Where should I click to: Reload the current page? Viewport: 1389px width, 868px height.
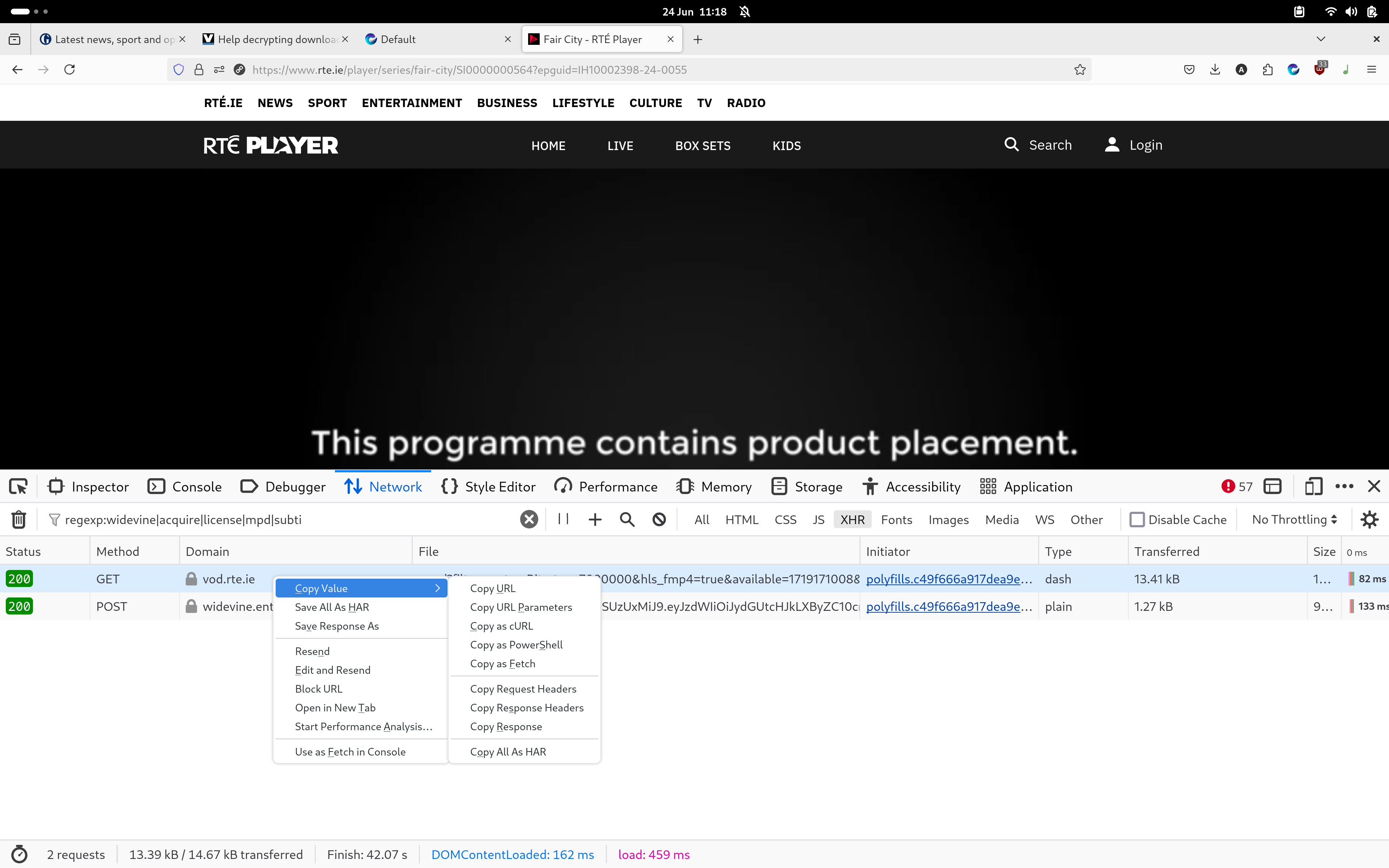[69, 69]
